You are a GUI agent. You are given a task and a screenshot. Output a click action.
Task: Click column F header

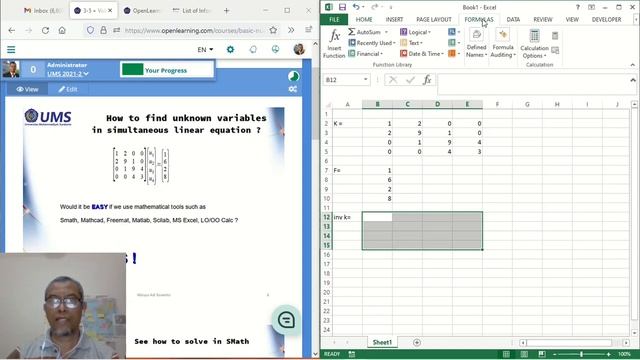coord(497,104)
